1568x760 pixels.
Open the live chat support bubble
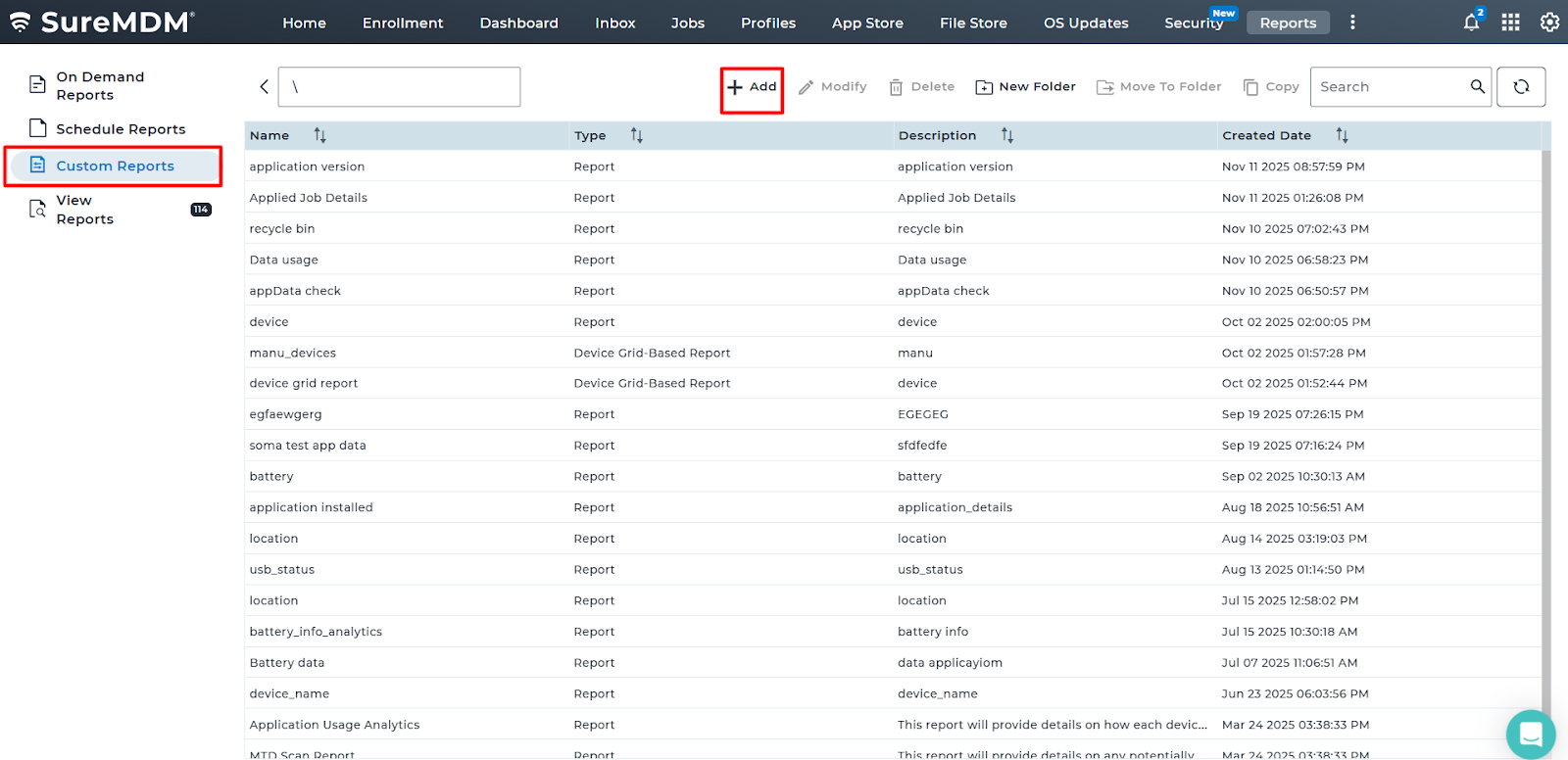1530,734
